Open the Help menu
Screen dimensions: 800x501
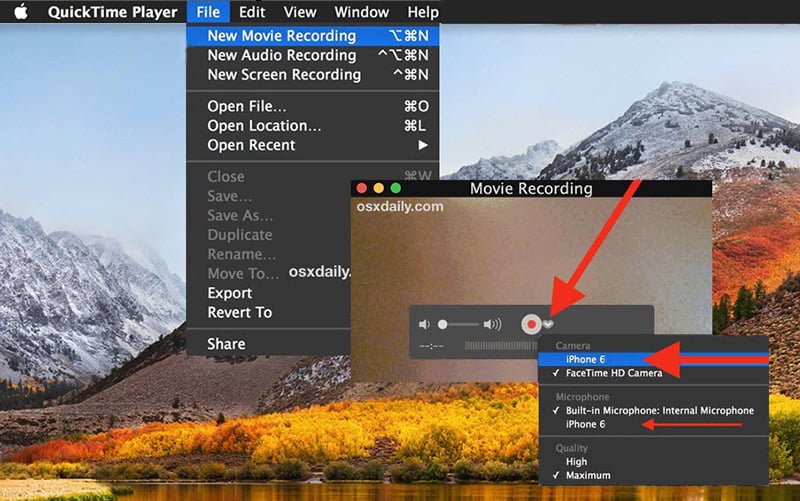point(423,12)
